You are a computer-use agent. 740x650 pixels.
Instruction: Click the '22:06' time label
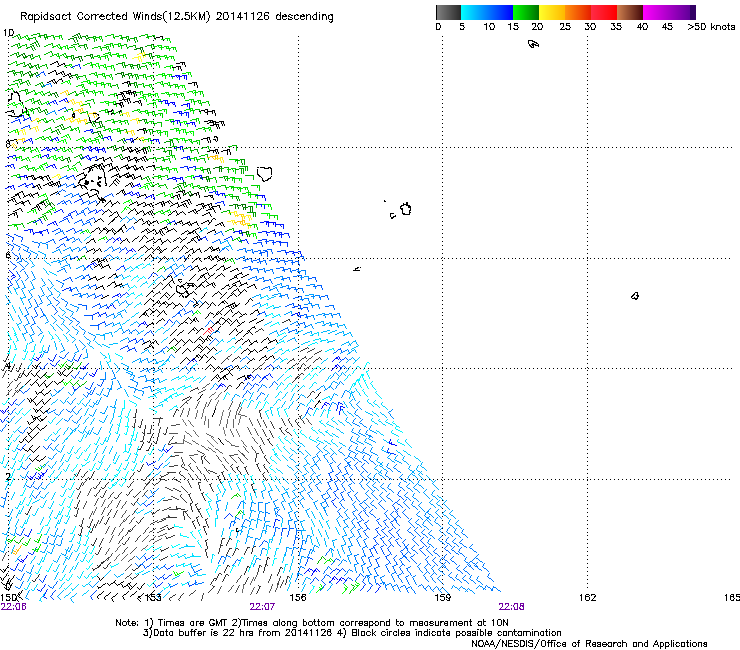[13, 607]
